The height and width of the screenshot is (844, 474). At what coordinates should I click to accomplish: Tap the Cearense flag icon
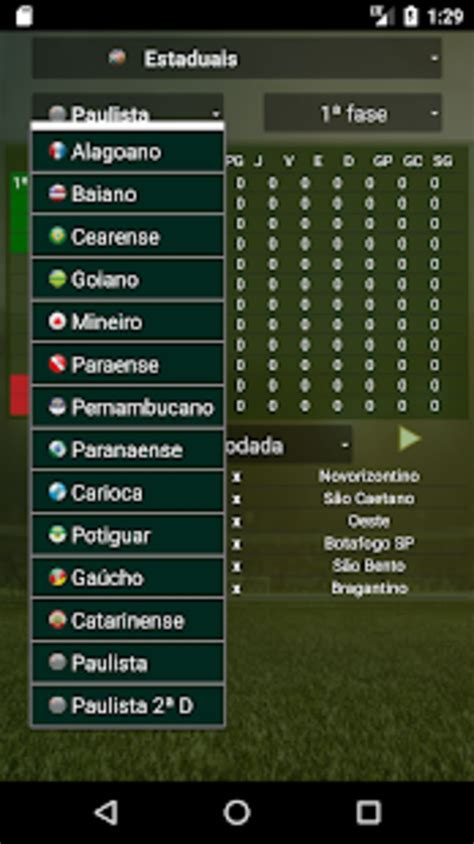(58, 236)
